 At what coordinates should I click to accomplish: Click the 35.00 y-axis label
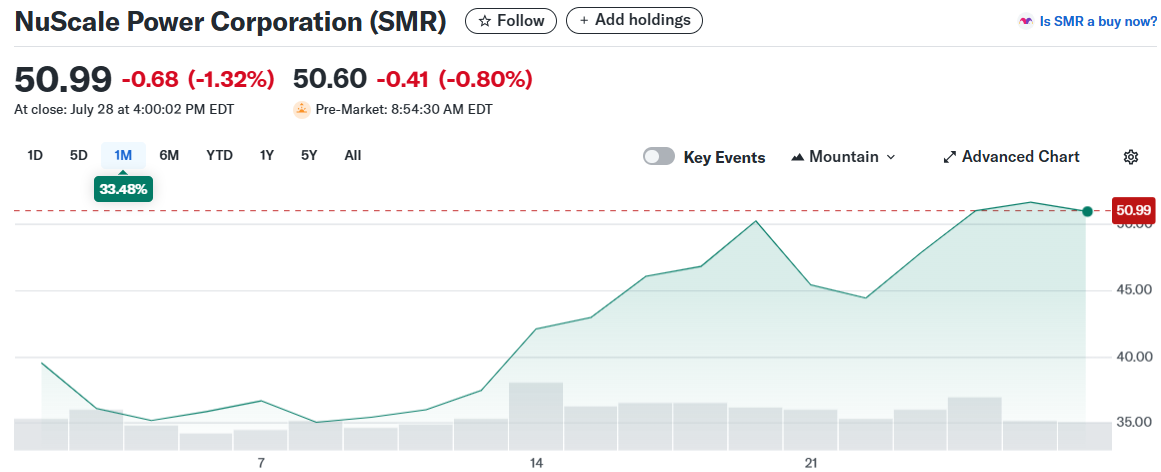pos(1134,423)
